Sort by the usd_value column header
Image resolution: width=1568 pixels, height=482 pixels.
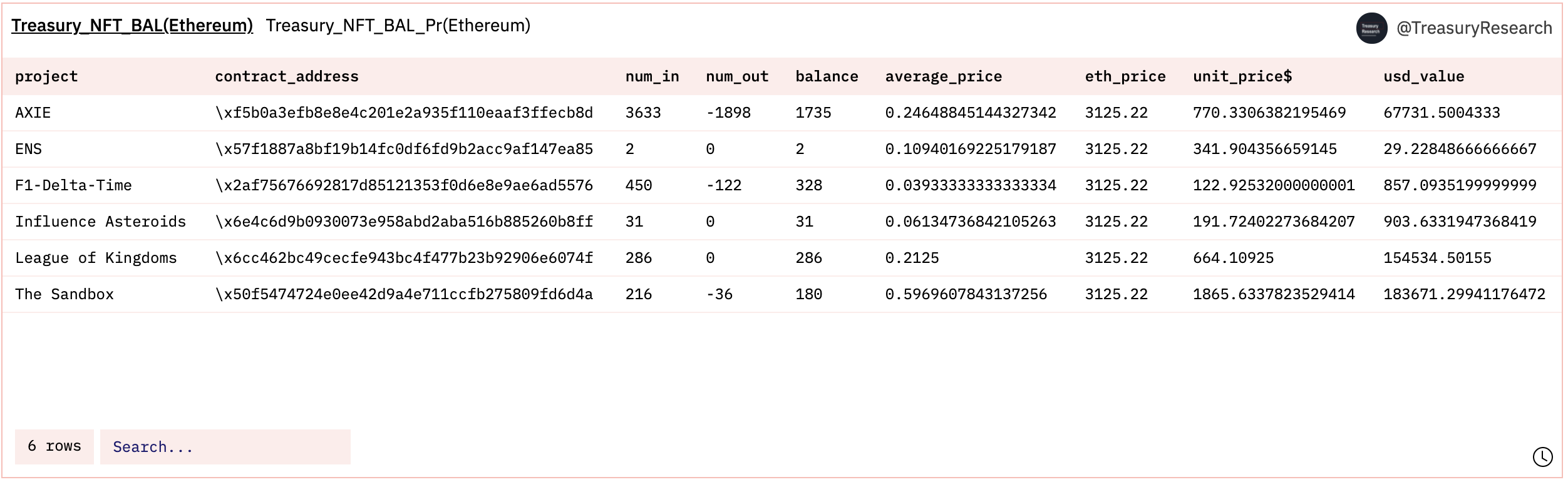(x=1424, y=76)
